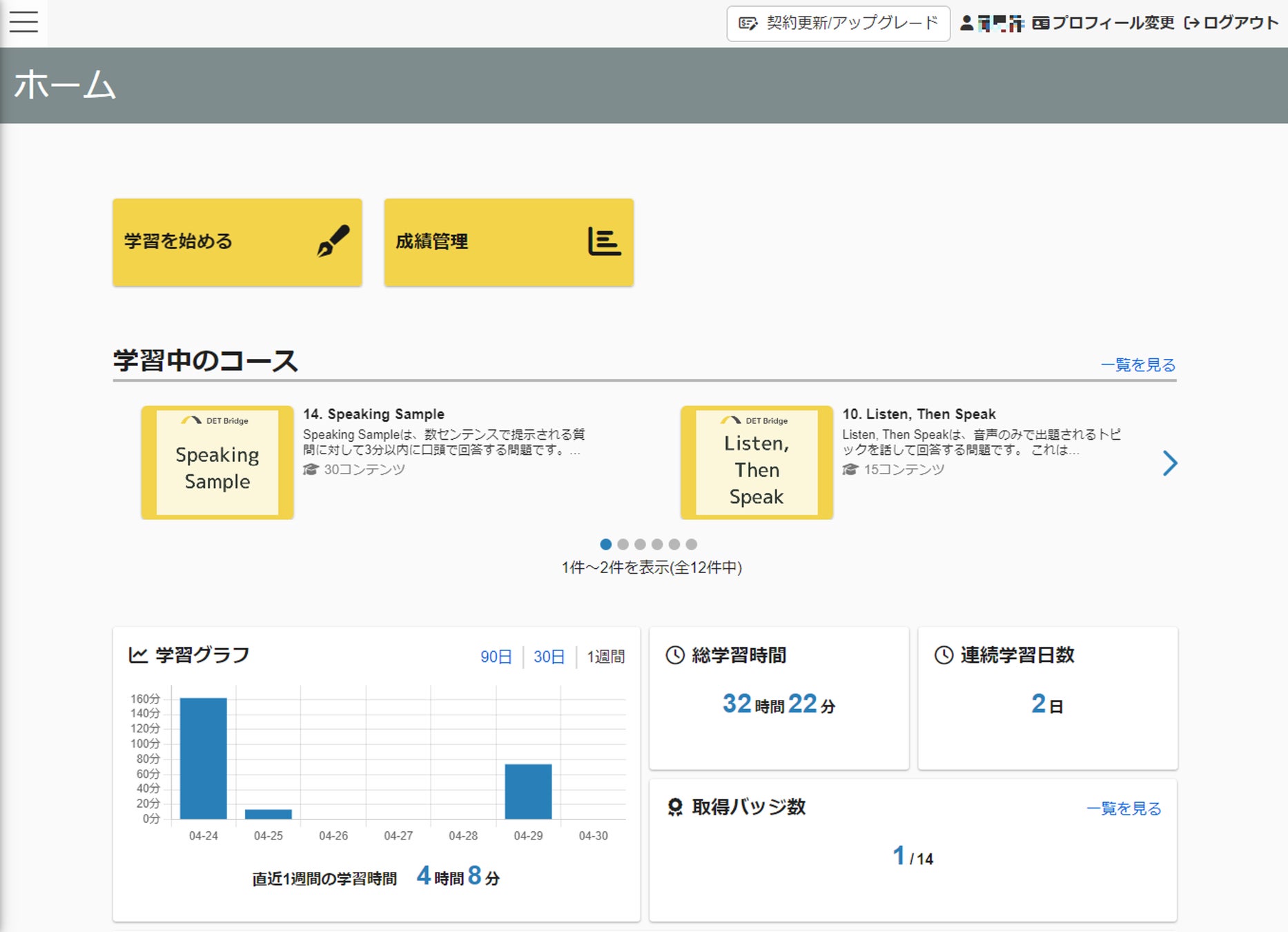Click the clock icon beside 総学習時間
The width and height of the screenshot is (1288, 932).
tap(675, 655)
